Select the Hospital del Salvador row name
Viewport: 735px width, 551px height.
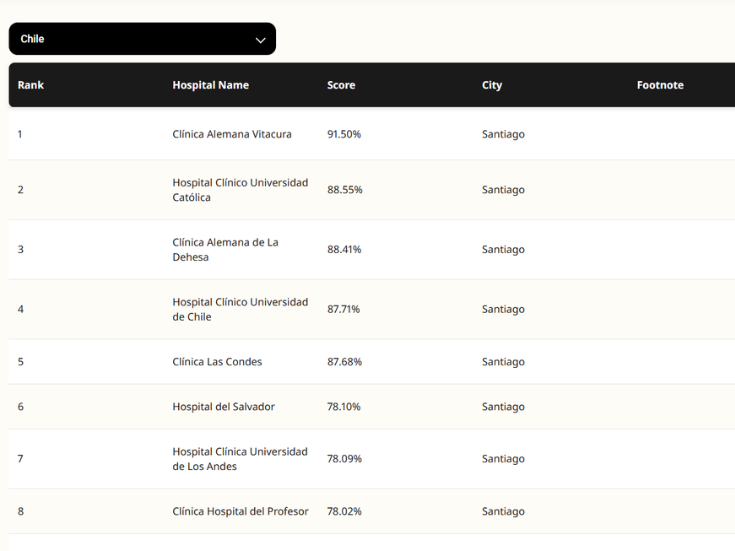(223, 407)
